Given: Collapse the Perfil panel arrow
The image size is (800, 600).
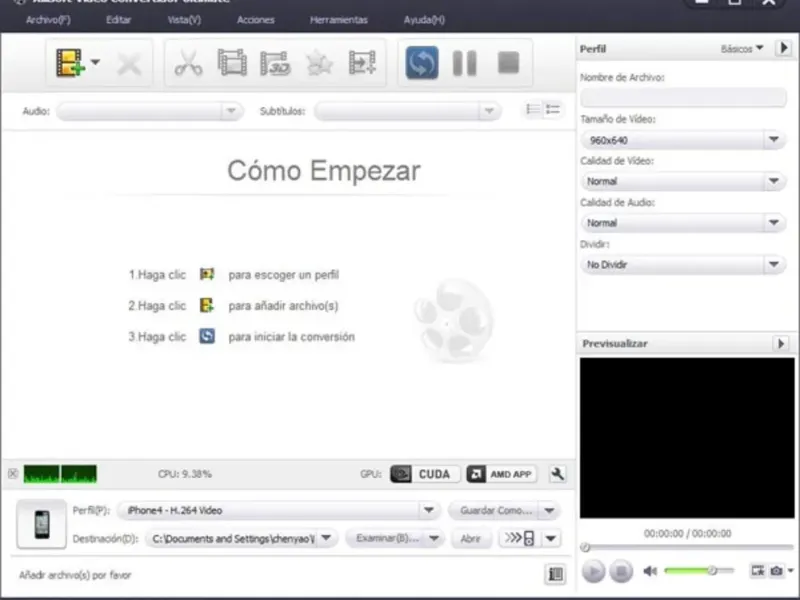Looking at the screenshot, I should point(784,48).
